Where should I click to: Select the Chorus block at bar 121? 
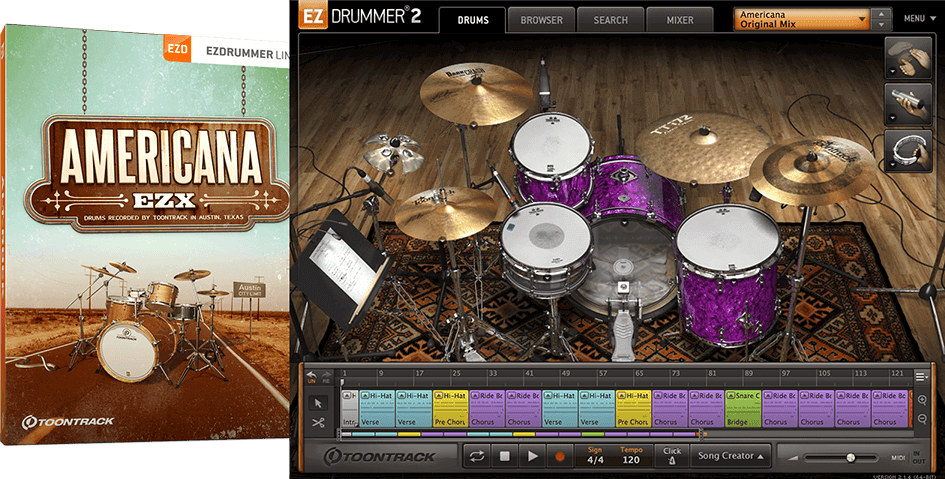click(x=890, y=409)
